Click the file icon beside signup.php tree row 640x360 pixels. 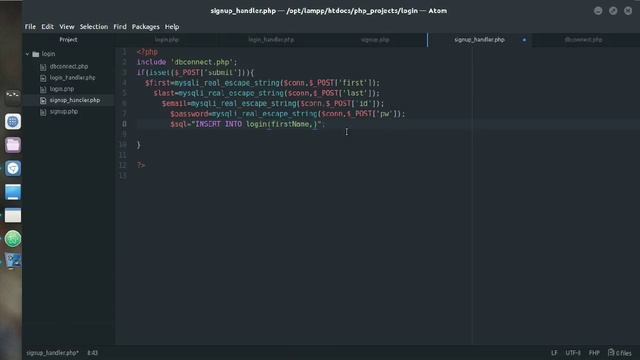(x=43, y=112)
